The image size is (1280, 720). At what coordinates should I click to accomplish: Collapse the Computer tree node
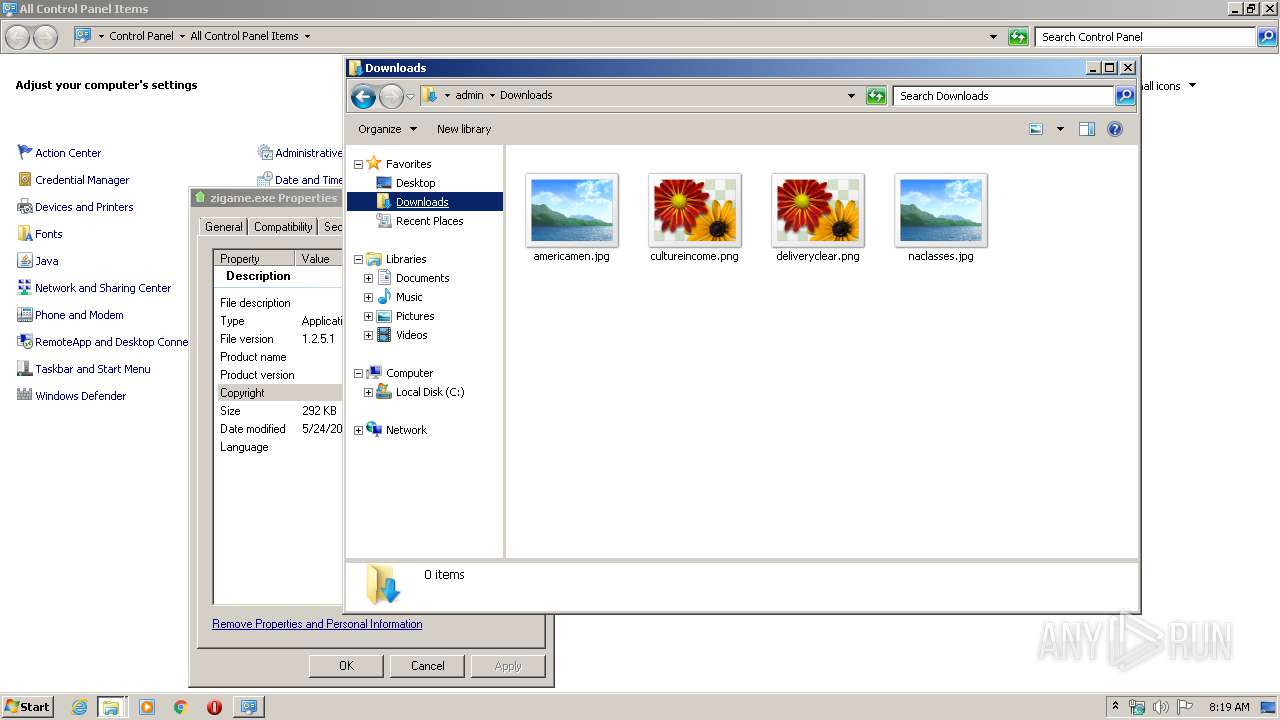click(358, 373)
